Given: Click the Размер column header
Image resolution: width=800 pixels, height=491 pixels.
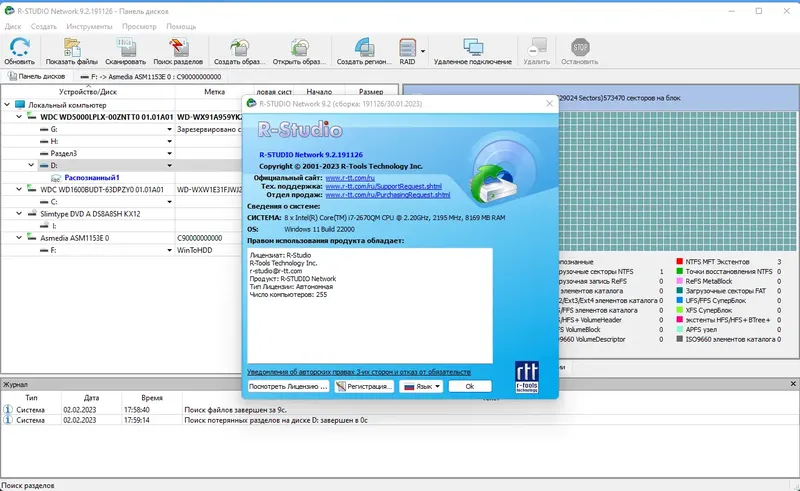Looking at the screenshot, I should (x=371, y=92).
